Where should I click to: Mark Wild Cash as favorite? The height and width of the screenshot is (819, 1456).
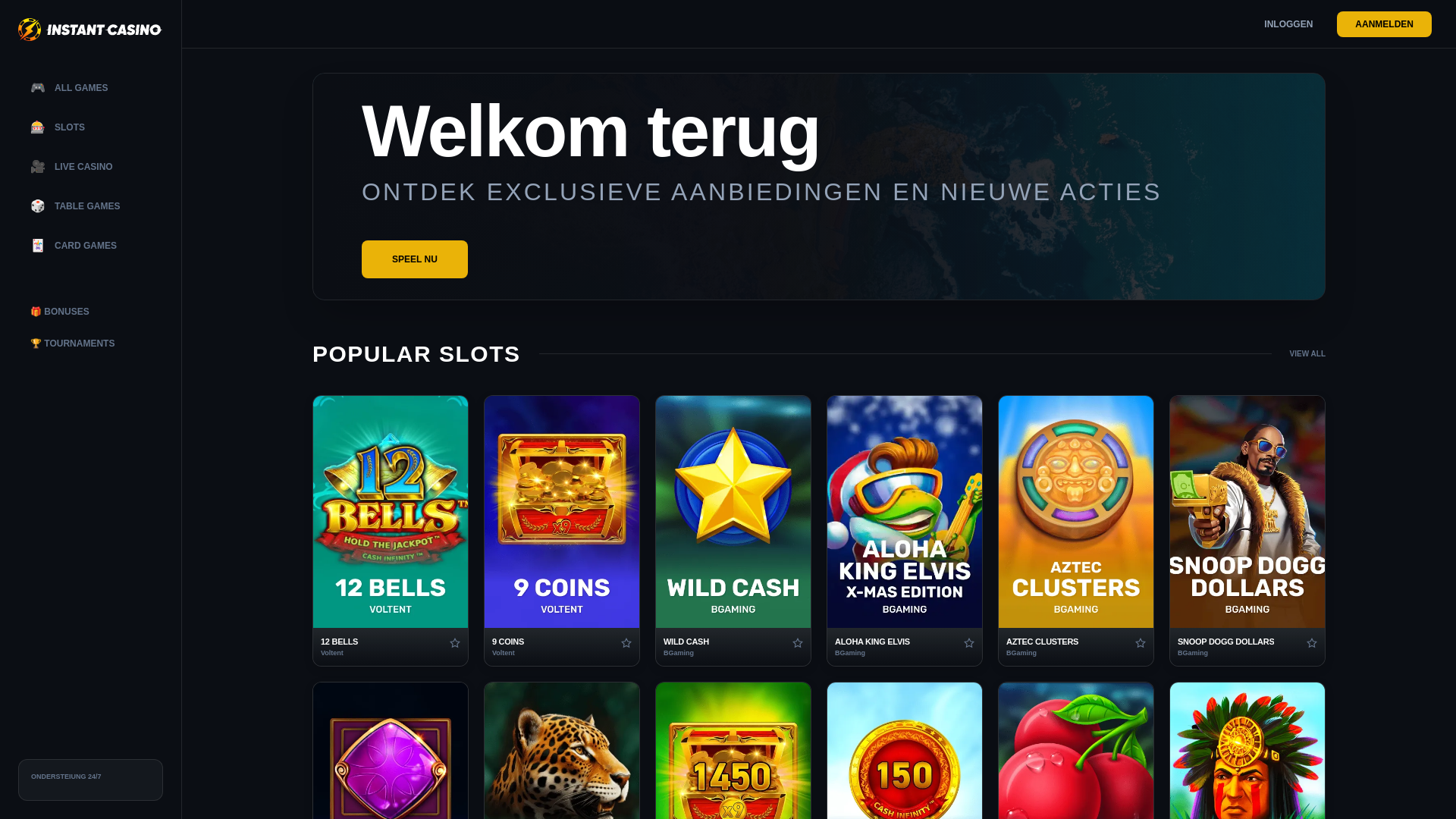pyautogui.click(x=798, y=643)
